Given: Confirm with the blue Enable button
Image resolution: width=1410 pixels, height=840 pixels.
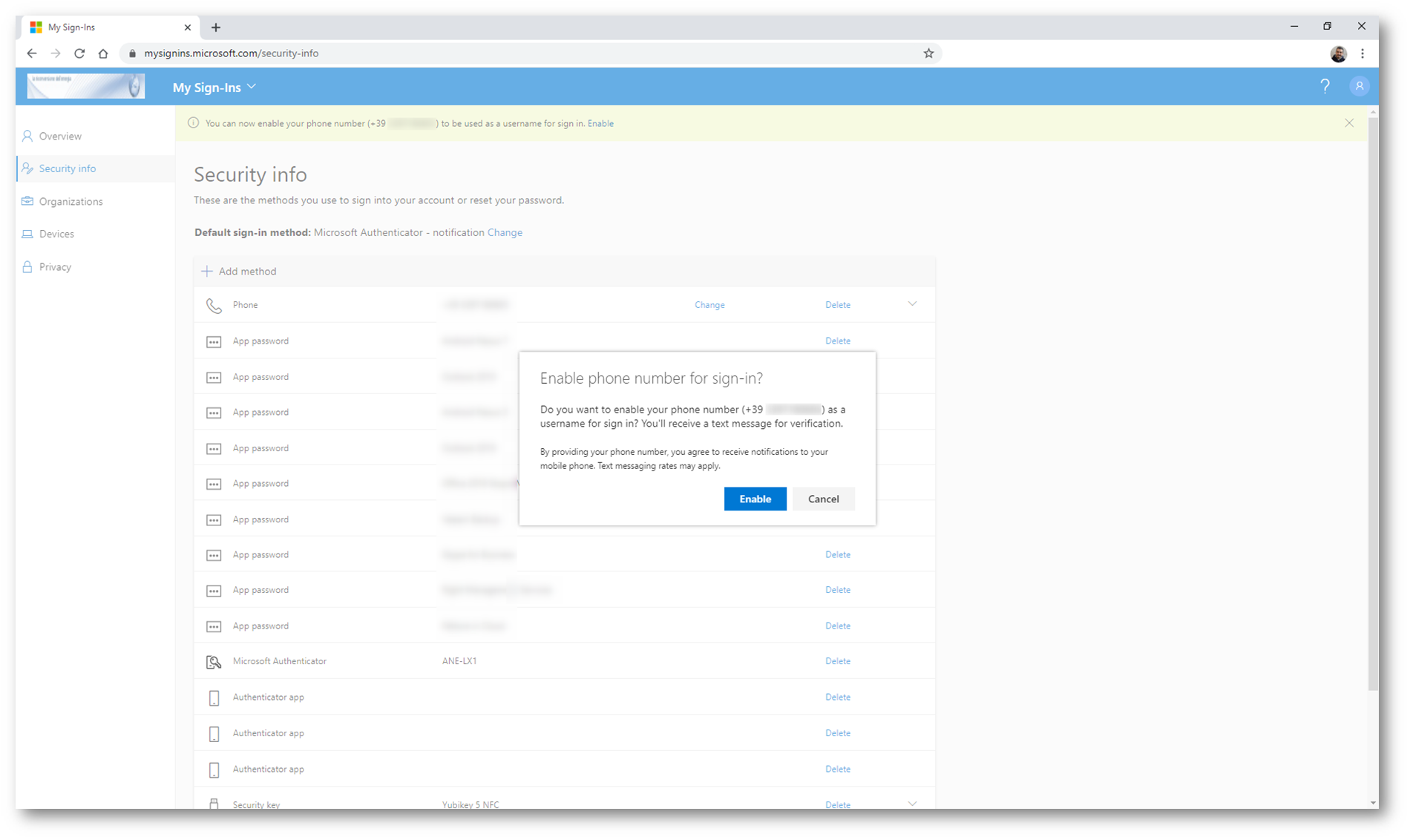Looking at the screenshot, I should pyautogui.click(x=755, y=499).
